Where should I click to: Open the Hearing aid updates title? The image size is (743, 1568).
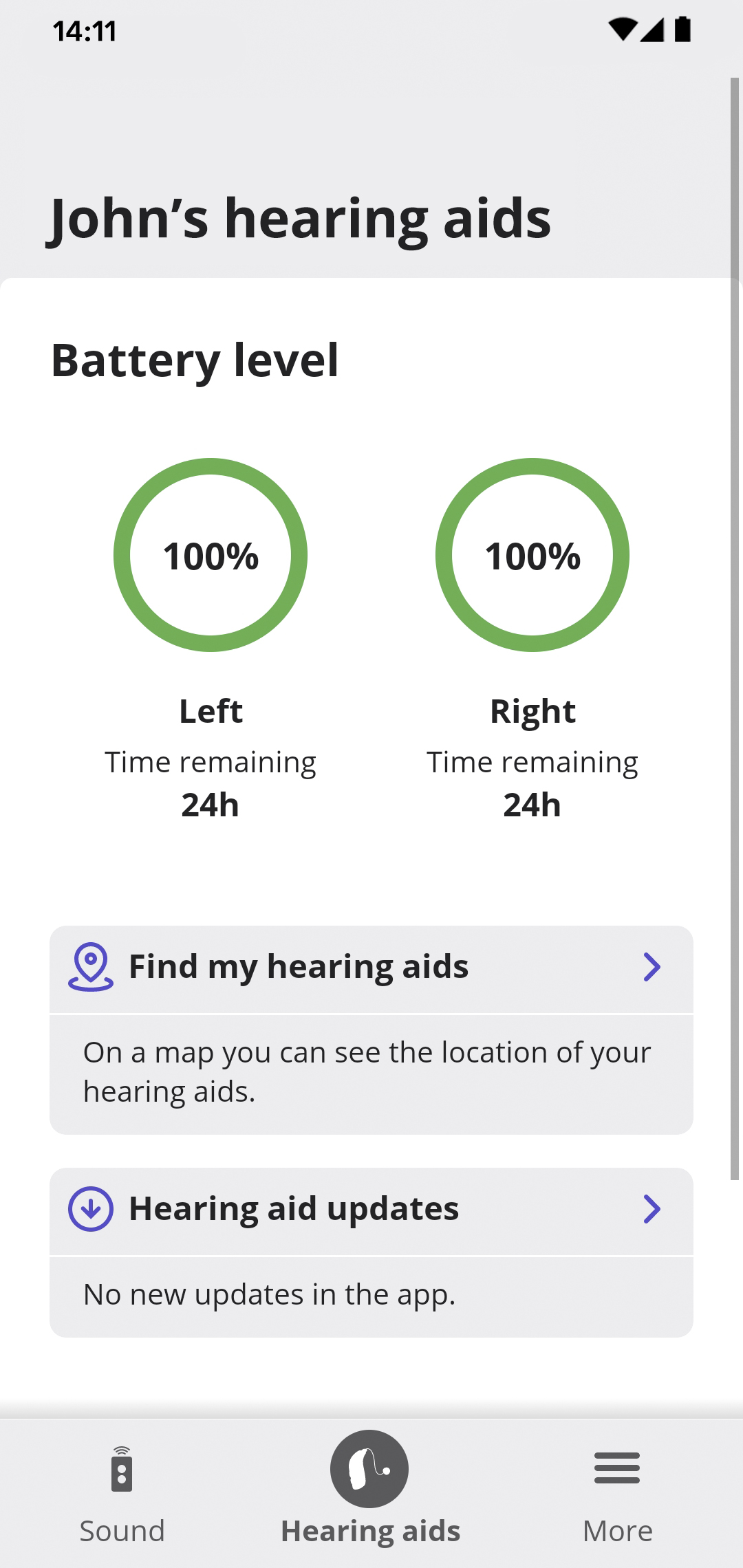[294, 1209]
